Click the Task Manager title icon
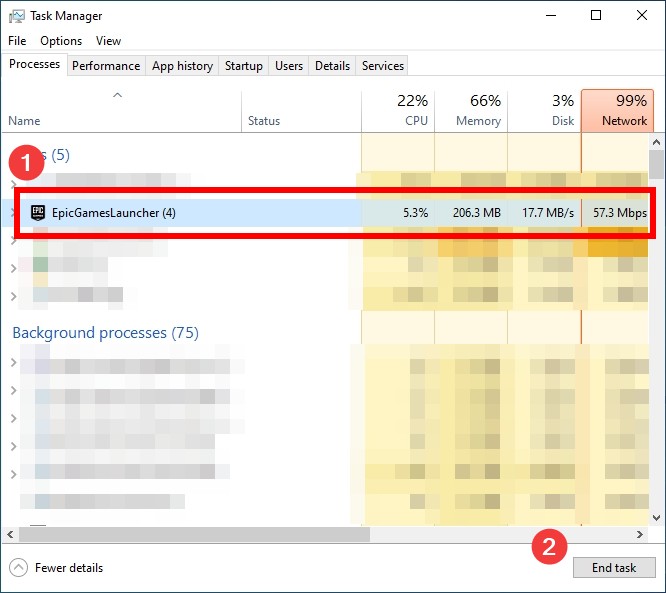Viewport: 666px width, 593px height. click(x=17, y=16)
